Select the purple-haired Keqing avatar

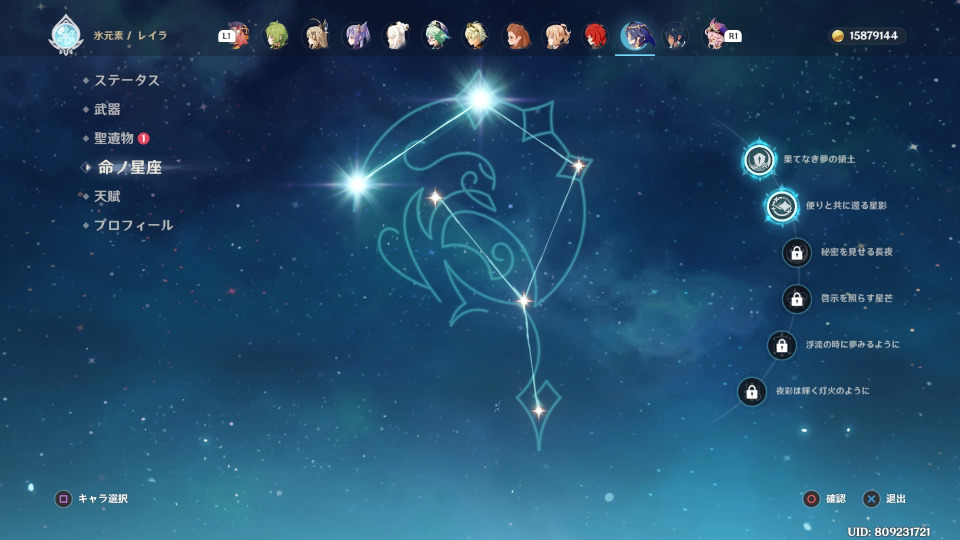click(356, 36)
